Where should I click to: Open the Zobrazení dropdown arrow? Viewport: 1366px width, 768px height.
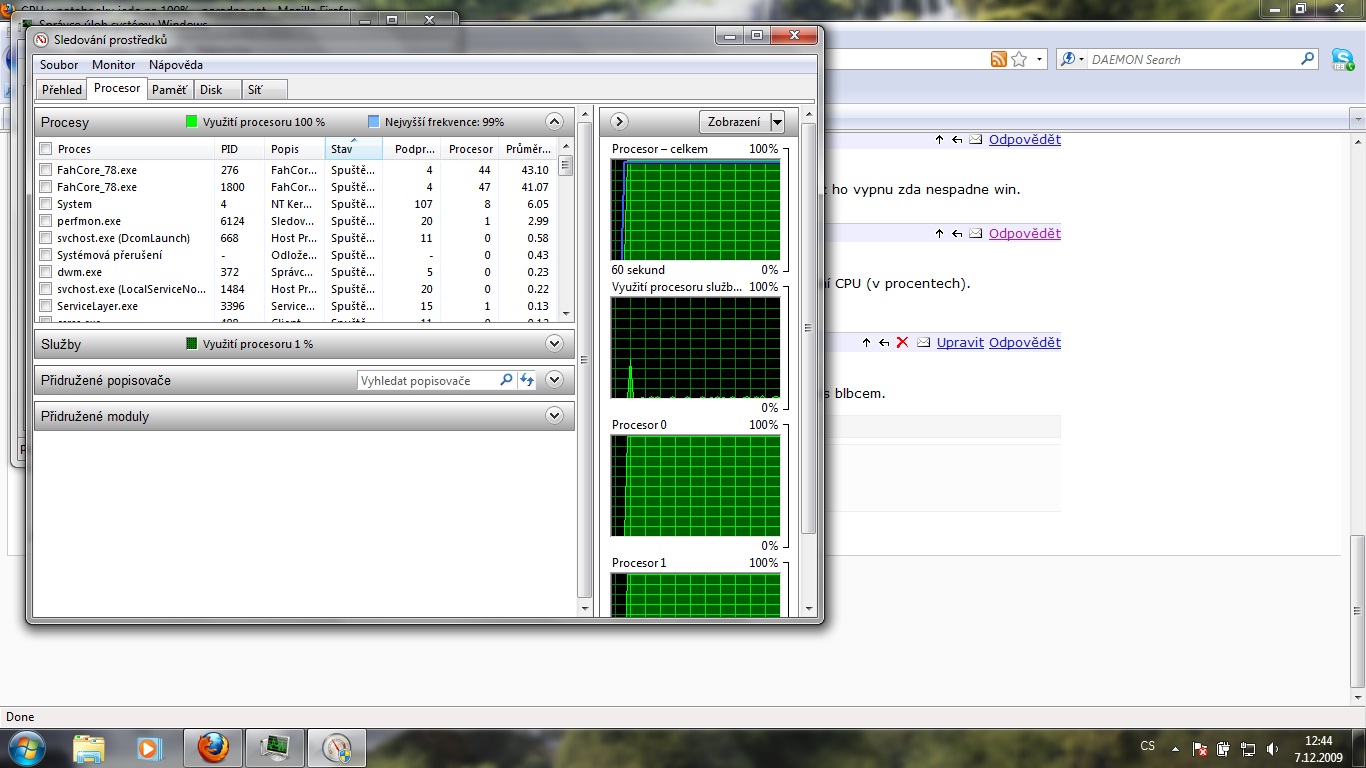click(777, 122)
